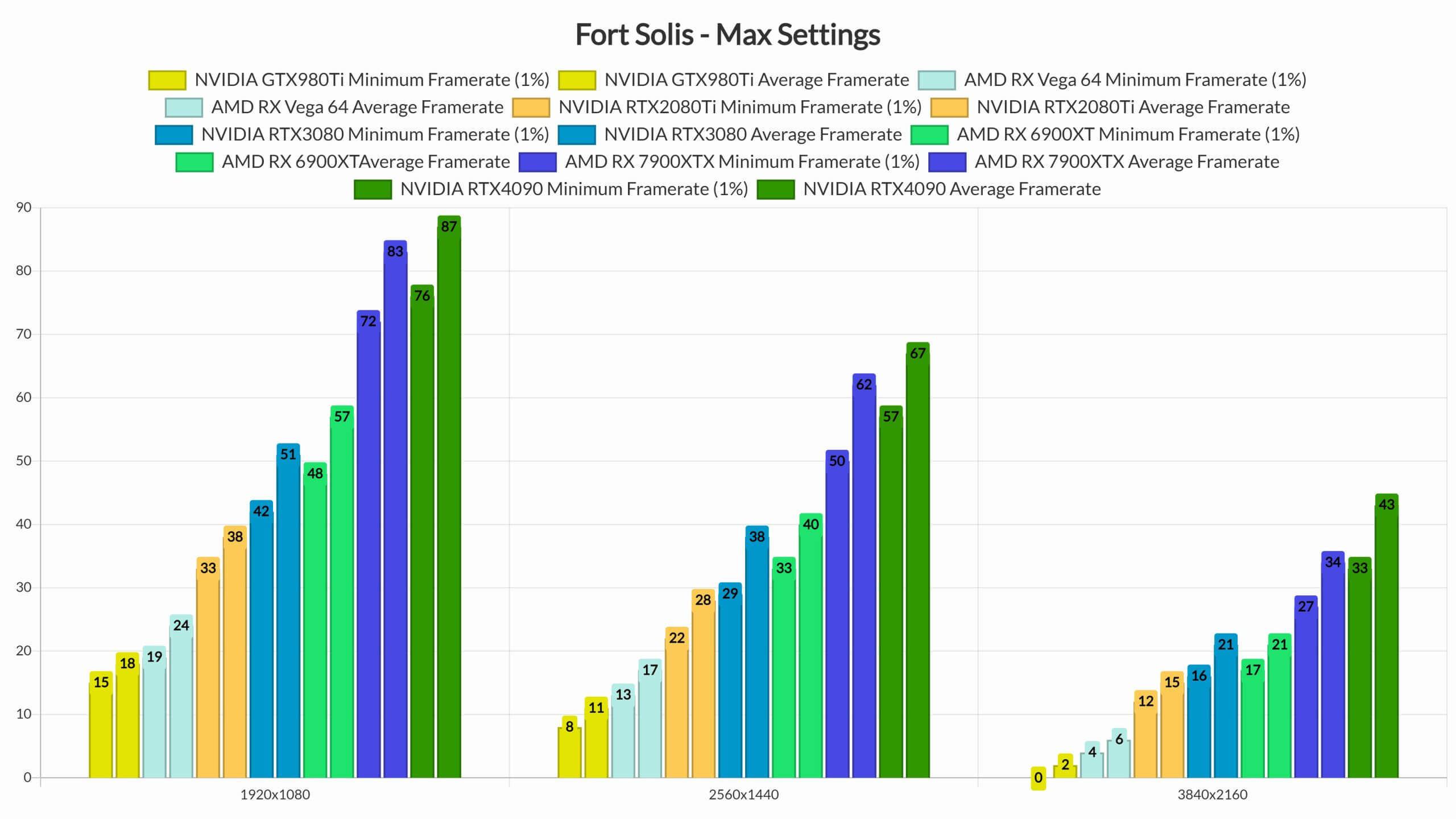Toggle AMD RX 7900XTX Minimum Framerate legend
The height and width of the screenshot is (819, 1456).
pos(742,162)
